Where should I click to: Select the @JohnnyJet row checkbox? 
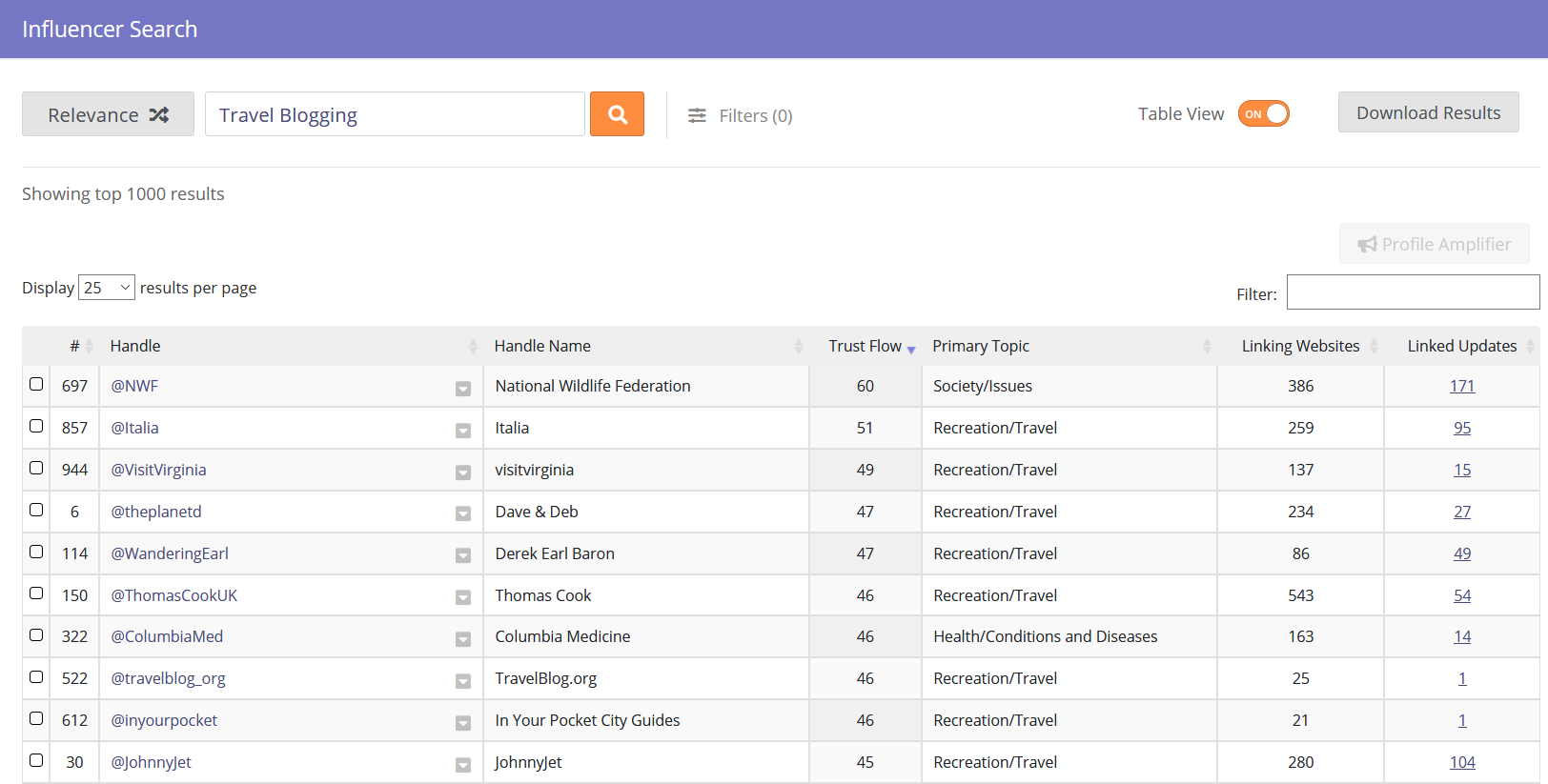[36, 760]
